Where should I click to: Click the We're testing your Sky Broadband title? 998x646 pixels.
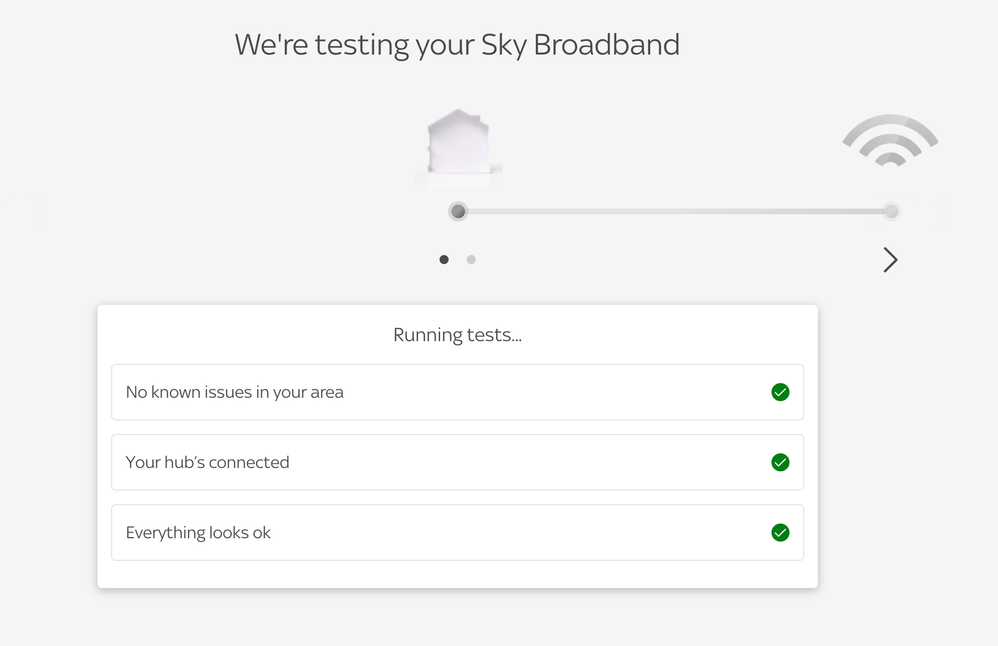tap(457, 45)
